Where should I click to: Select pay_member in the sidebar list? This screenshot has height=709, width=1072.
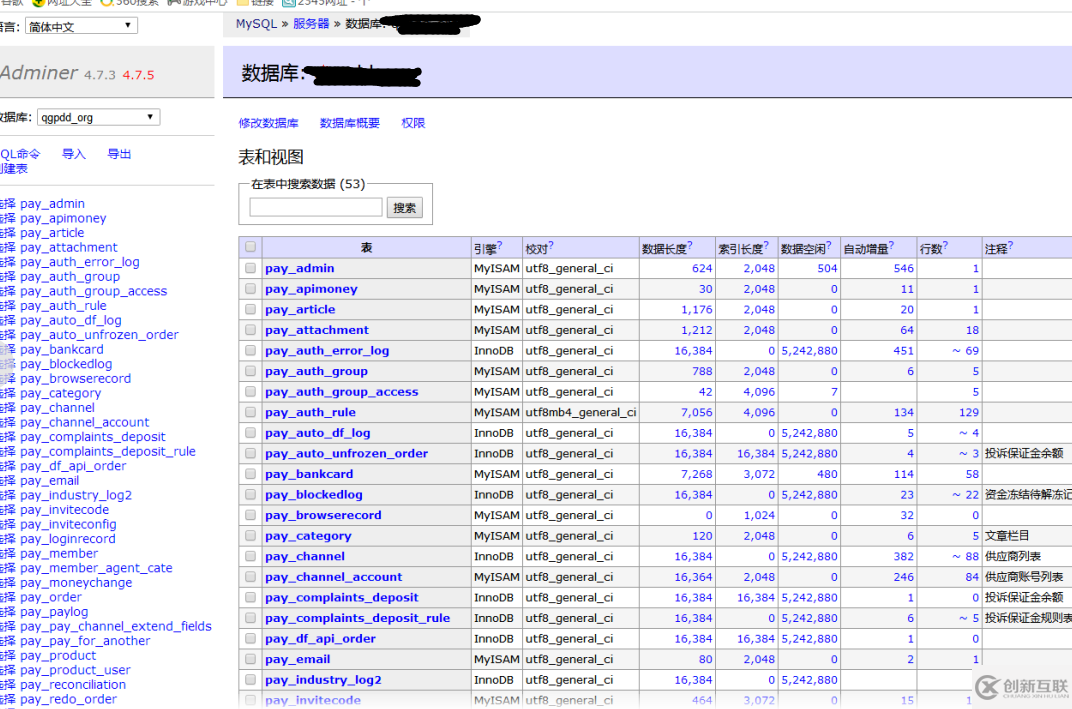point(59,553)
